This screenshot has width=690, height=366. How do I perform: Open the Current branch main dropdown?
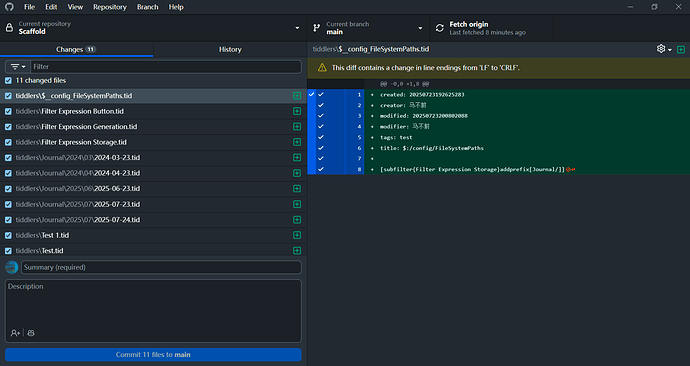coord(368,28)
